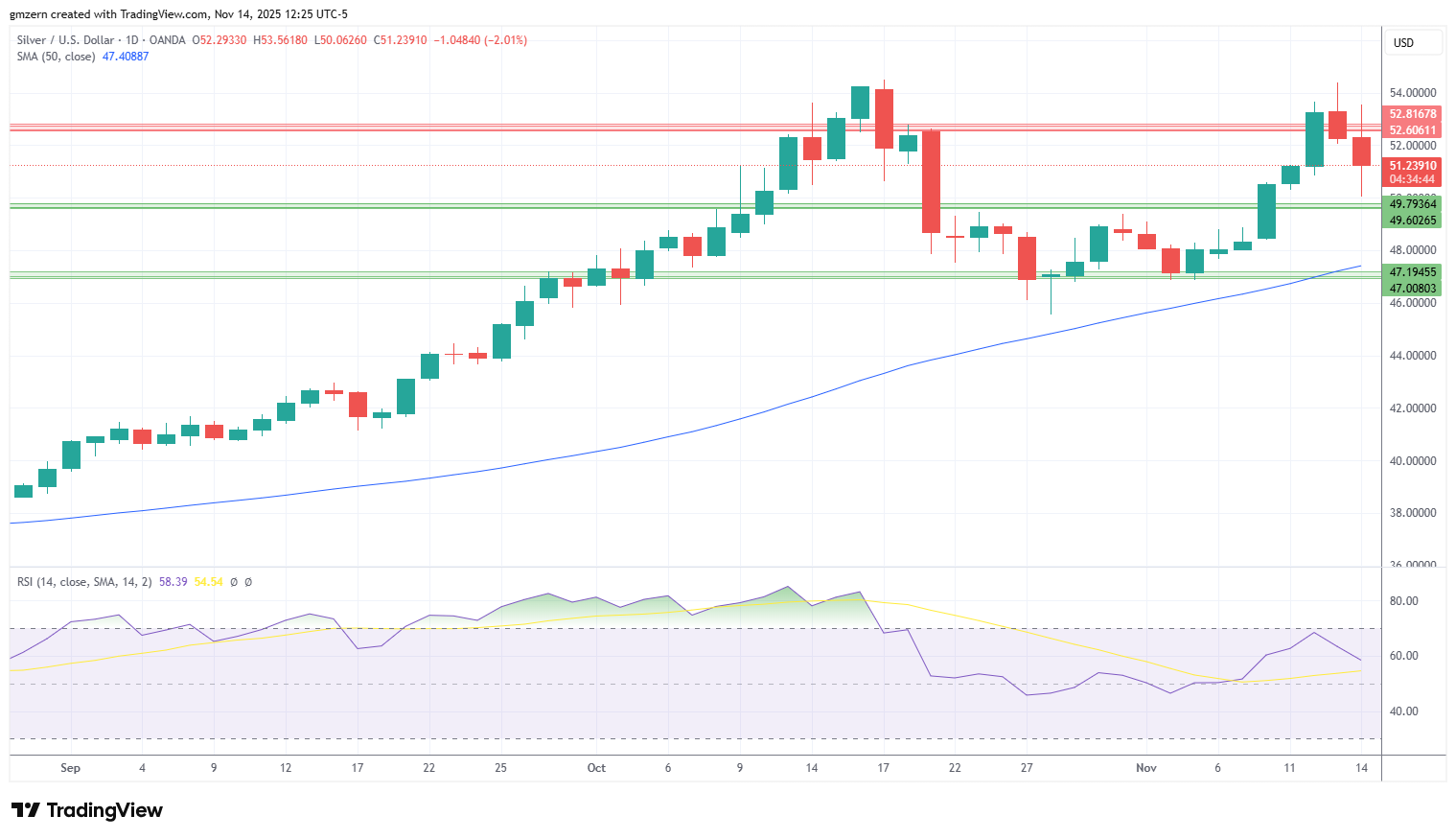1456x839 pixels.
Task: Click the 27 date label on the time axis
Action: click(1027, 768)
